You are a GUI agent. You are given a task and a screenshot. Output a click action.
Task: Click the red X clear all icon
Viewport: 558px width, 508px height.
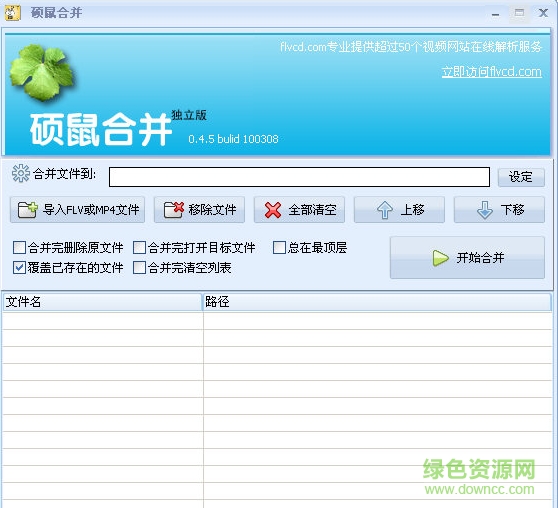tap(273, 210)
